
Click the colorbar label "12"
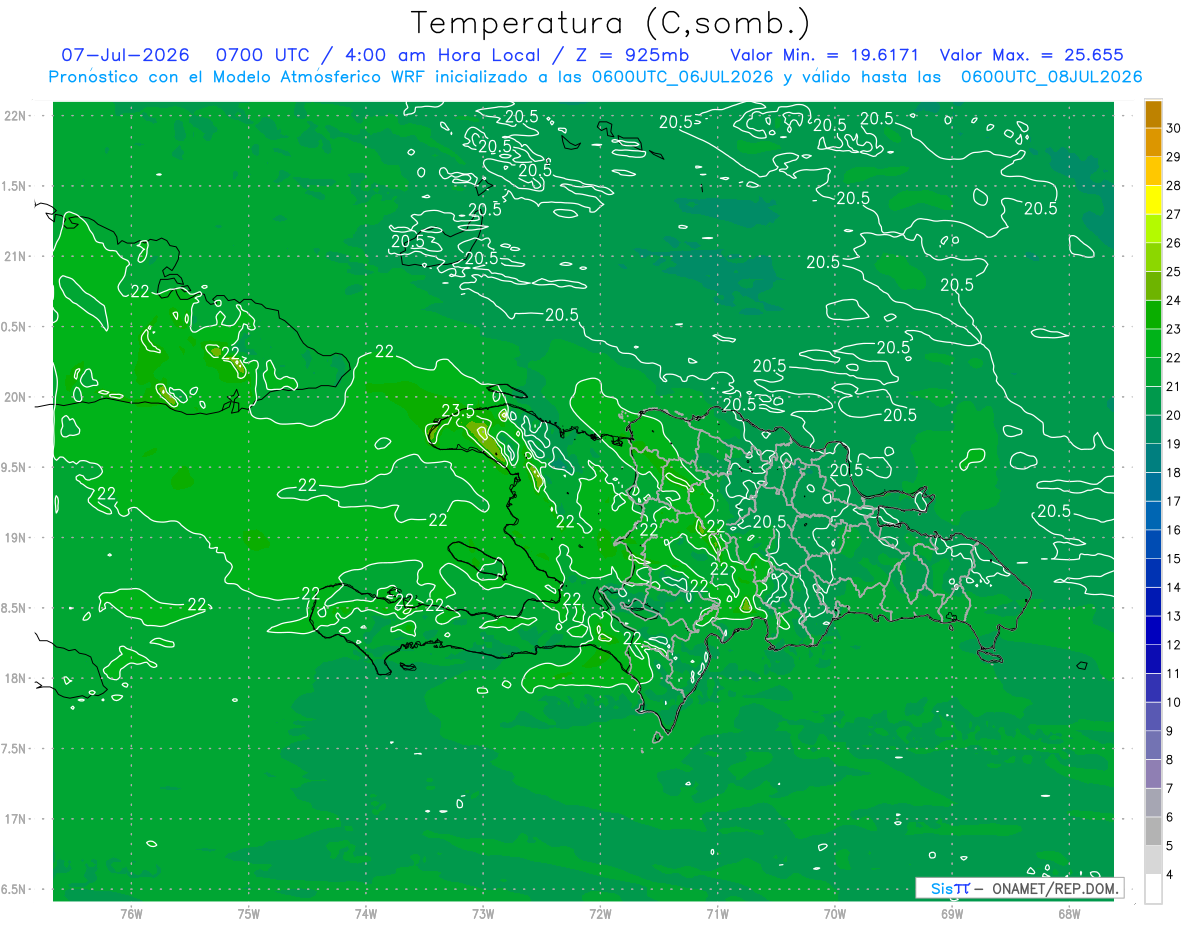click(x=1174, y=645)
